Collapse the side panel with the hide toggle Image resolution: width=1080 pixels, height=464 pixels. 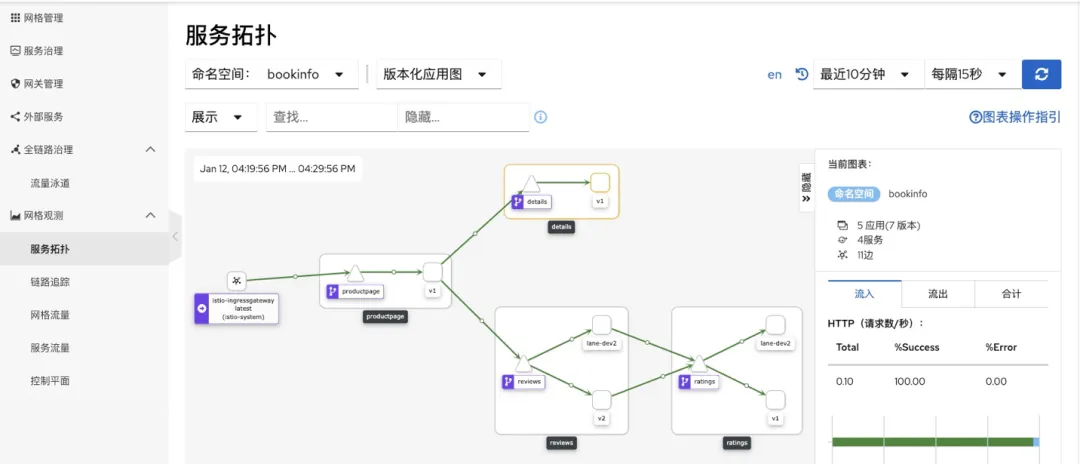point(806,188)
